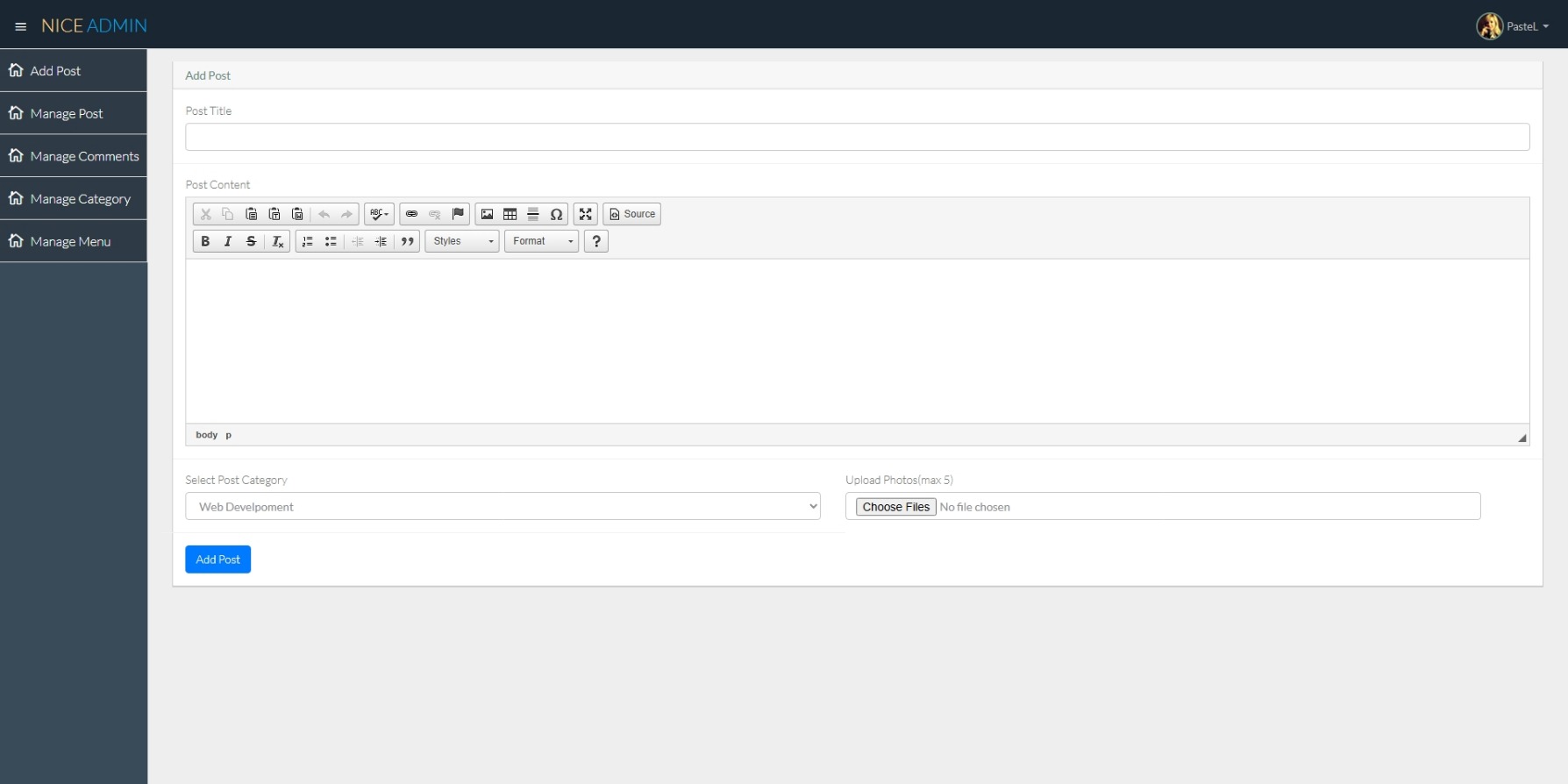1568x784 pixels.
Task: Open the Select Post Category dropdown
Action: [x=502, y=506]
